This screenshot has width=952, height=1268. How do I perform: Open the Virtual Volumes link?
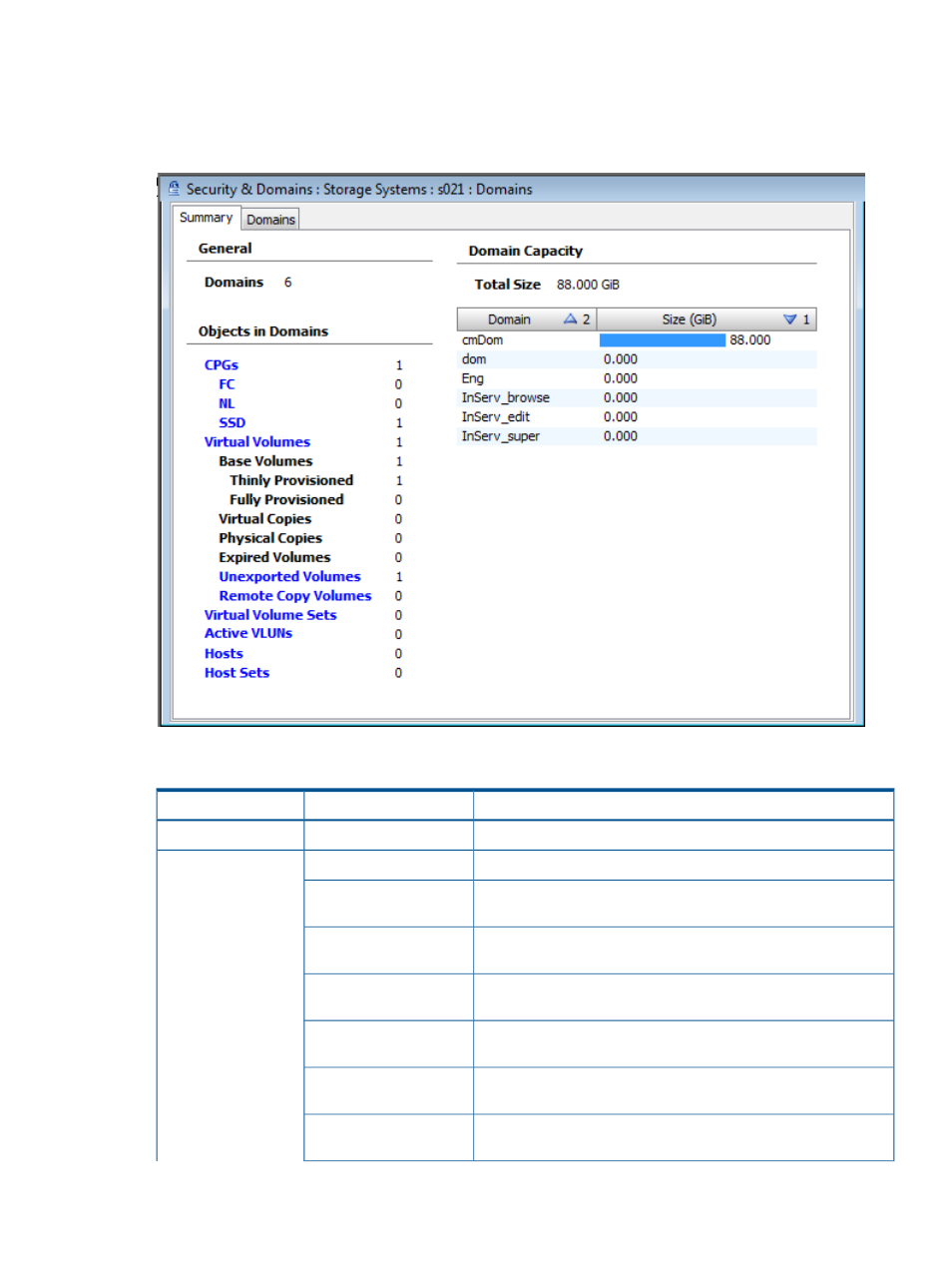tap(257, 442)
